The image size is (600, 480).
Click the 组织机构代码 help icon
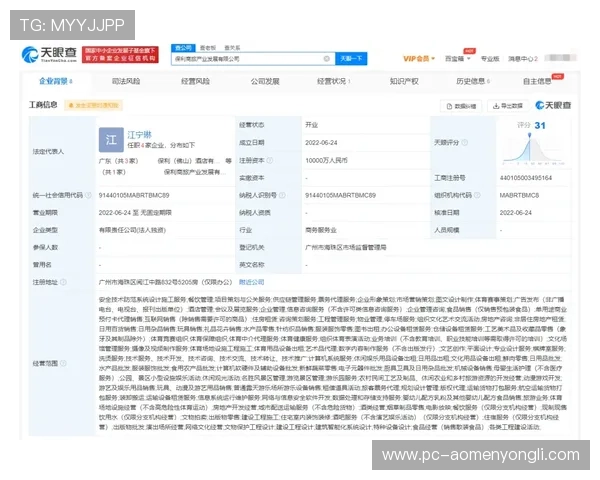pyautogui.click(x=477, y=195)
